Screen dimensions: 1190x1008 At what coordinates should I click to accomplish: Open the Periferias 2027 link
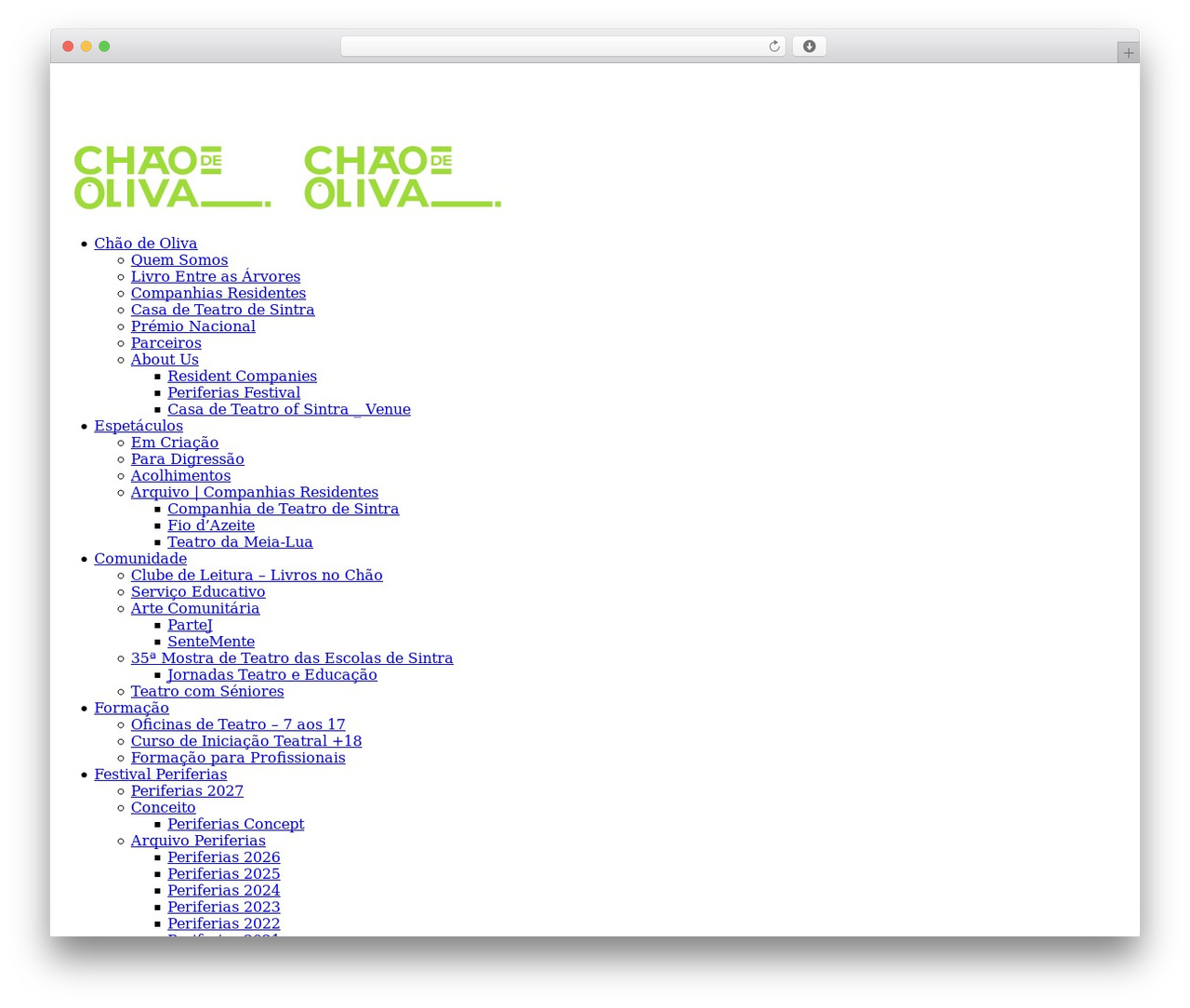(x=187, y=791)
